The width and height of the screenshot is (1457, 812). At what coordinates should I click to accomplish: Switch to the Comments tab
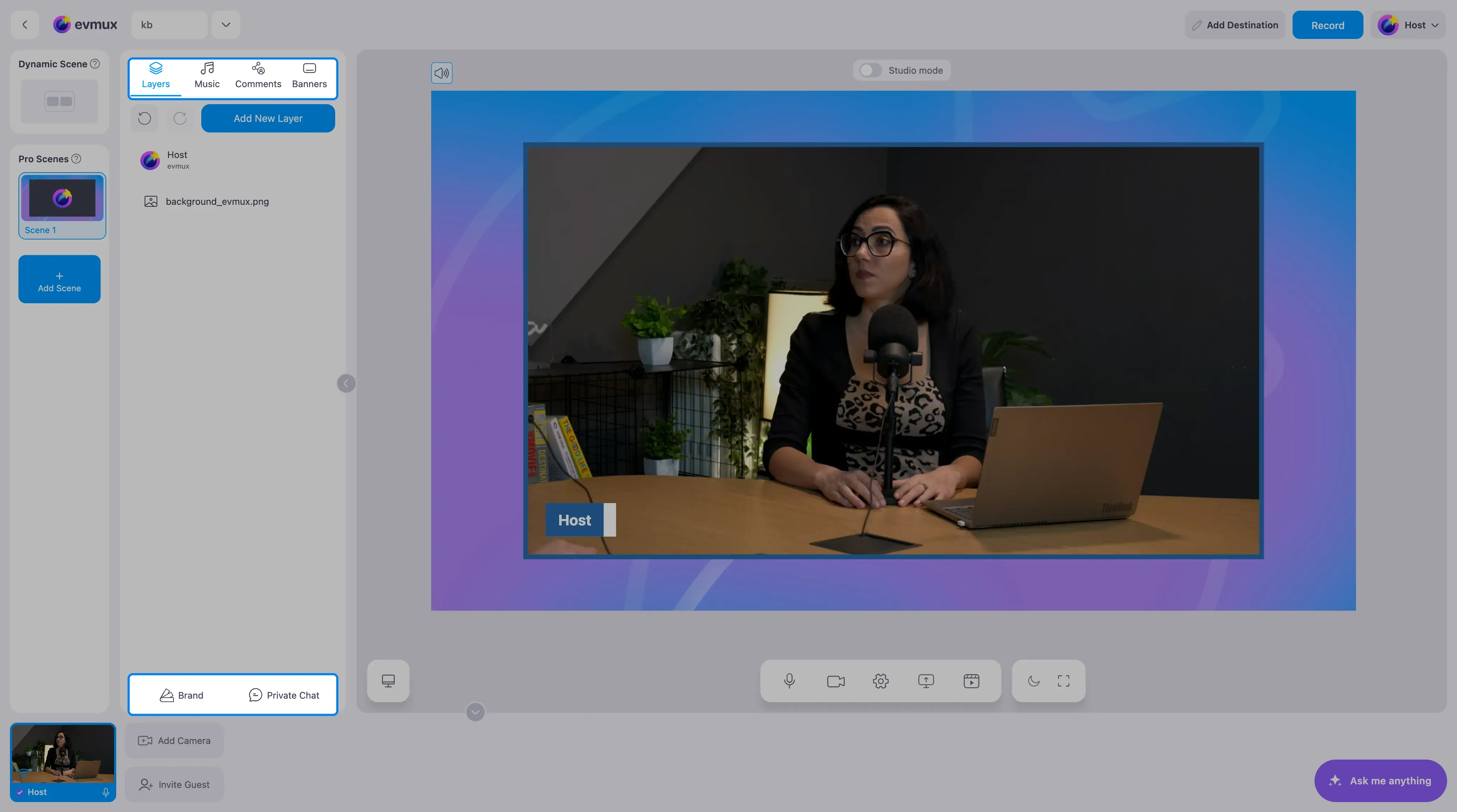258,76
